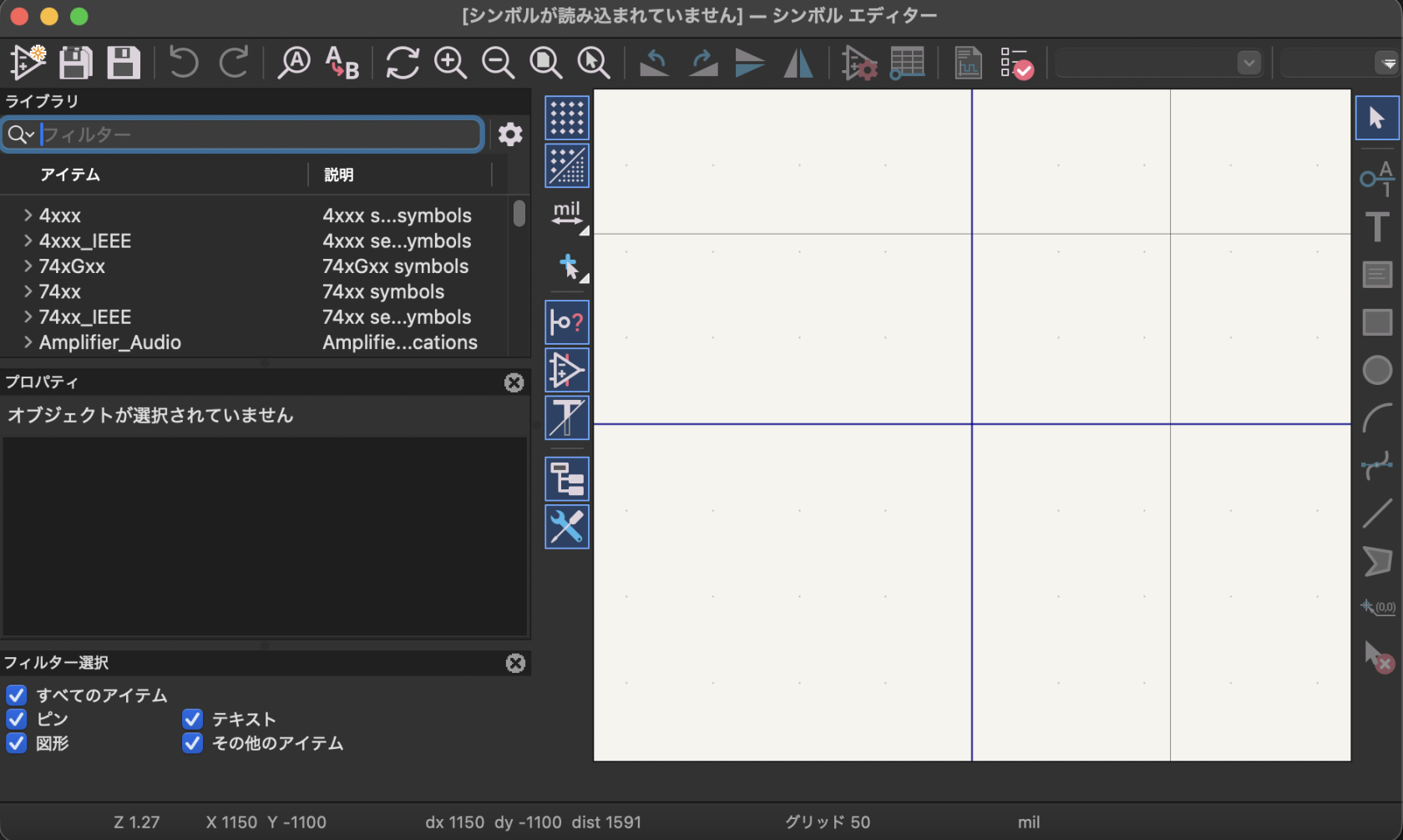The height and width of the screenshot is (840, 1403).
Task: Open symbol properties dialog
Action: click(x=859, y=63)
